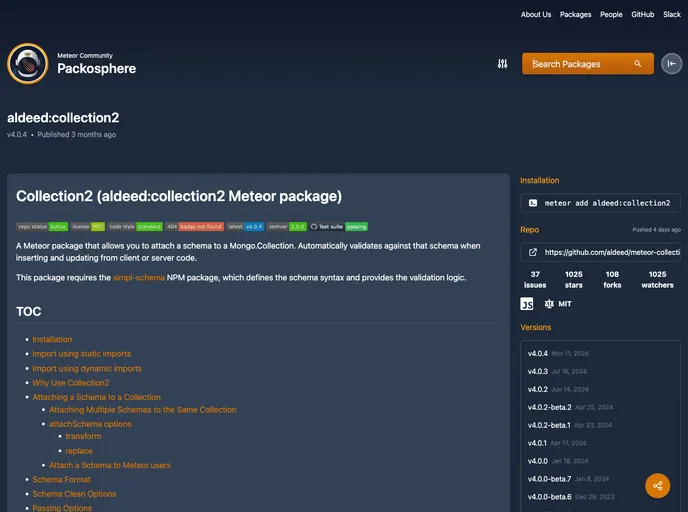The width and height of the screenshot is (688, 512).
Task: Jump to Schema Format in TOC
Action: pyautogui.click(x=61, y=480)
